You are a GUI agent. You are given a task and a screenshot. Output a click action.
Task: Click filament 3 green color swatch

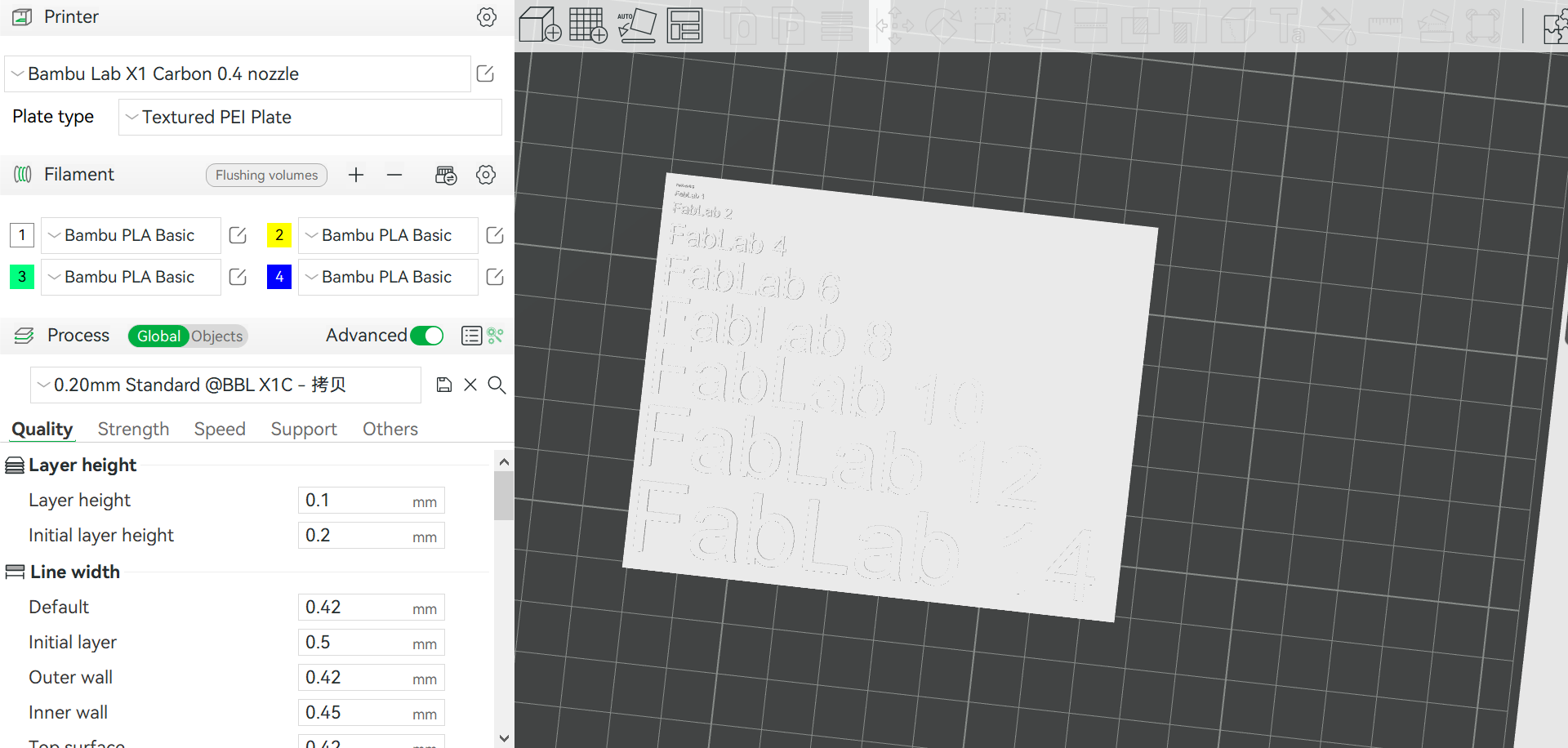click(22, 277)
